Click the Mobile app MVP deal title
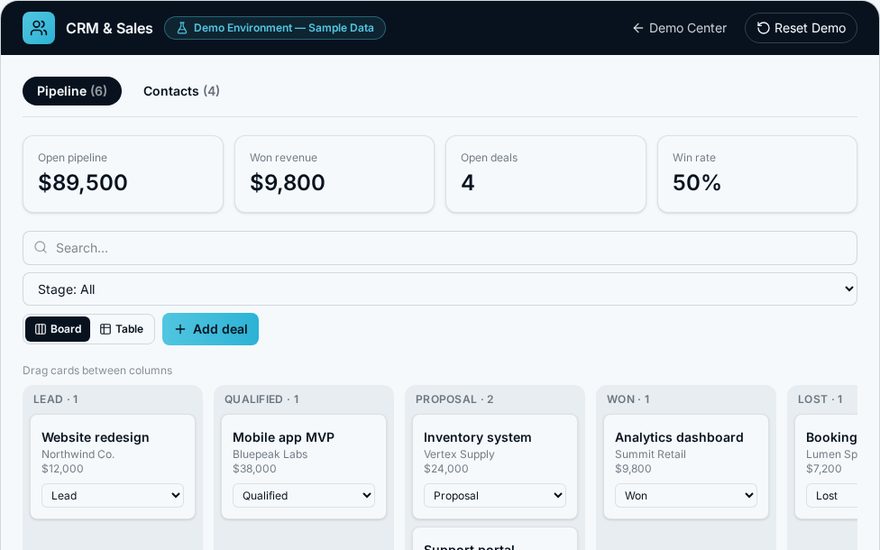The height and width of the screenshot is (550, 880). [283, 437]
